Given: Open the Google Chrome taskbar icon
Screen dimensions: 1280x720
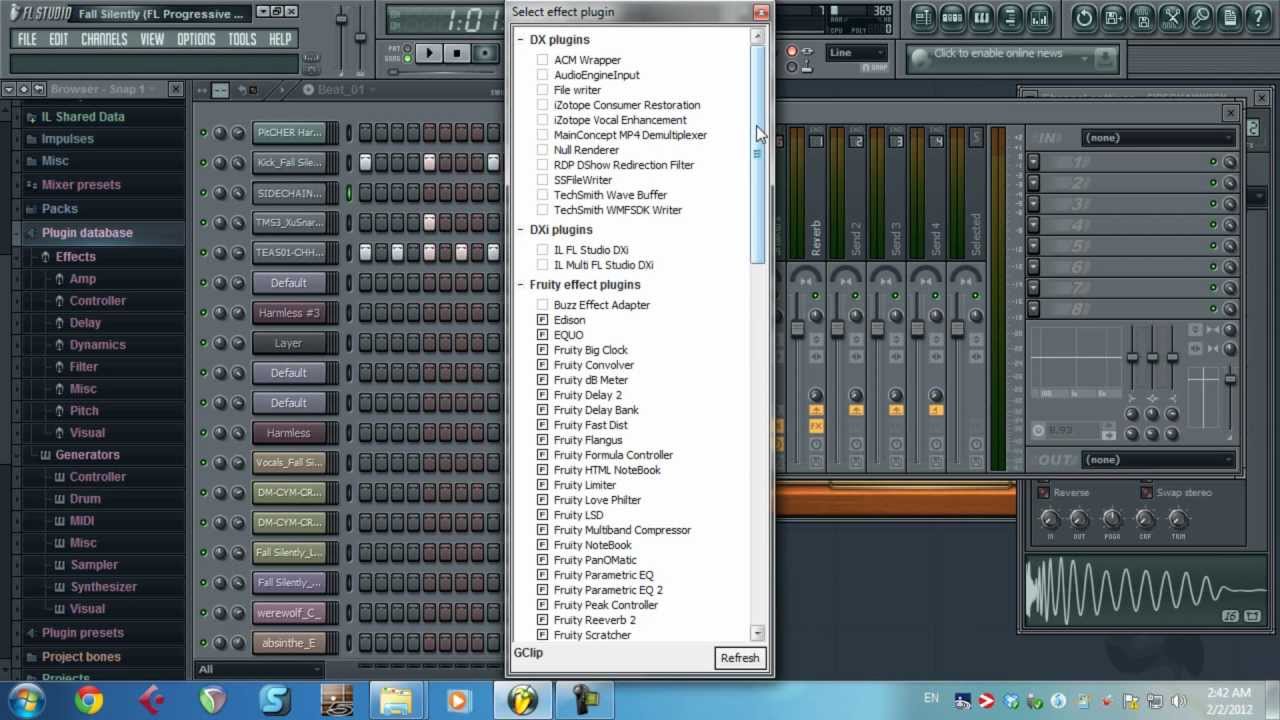Looking at the screenshot, I should (x=89, y=700).
